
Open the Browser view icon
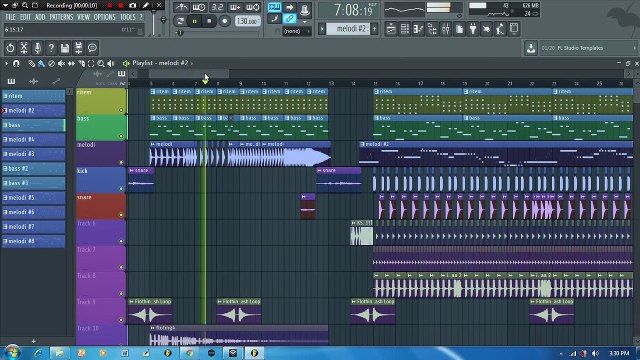[x=432, y=29]
